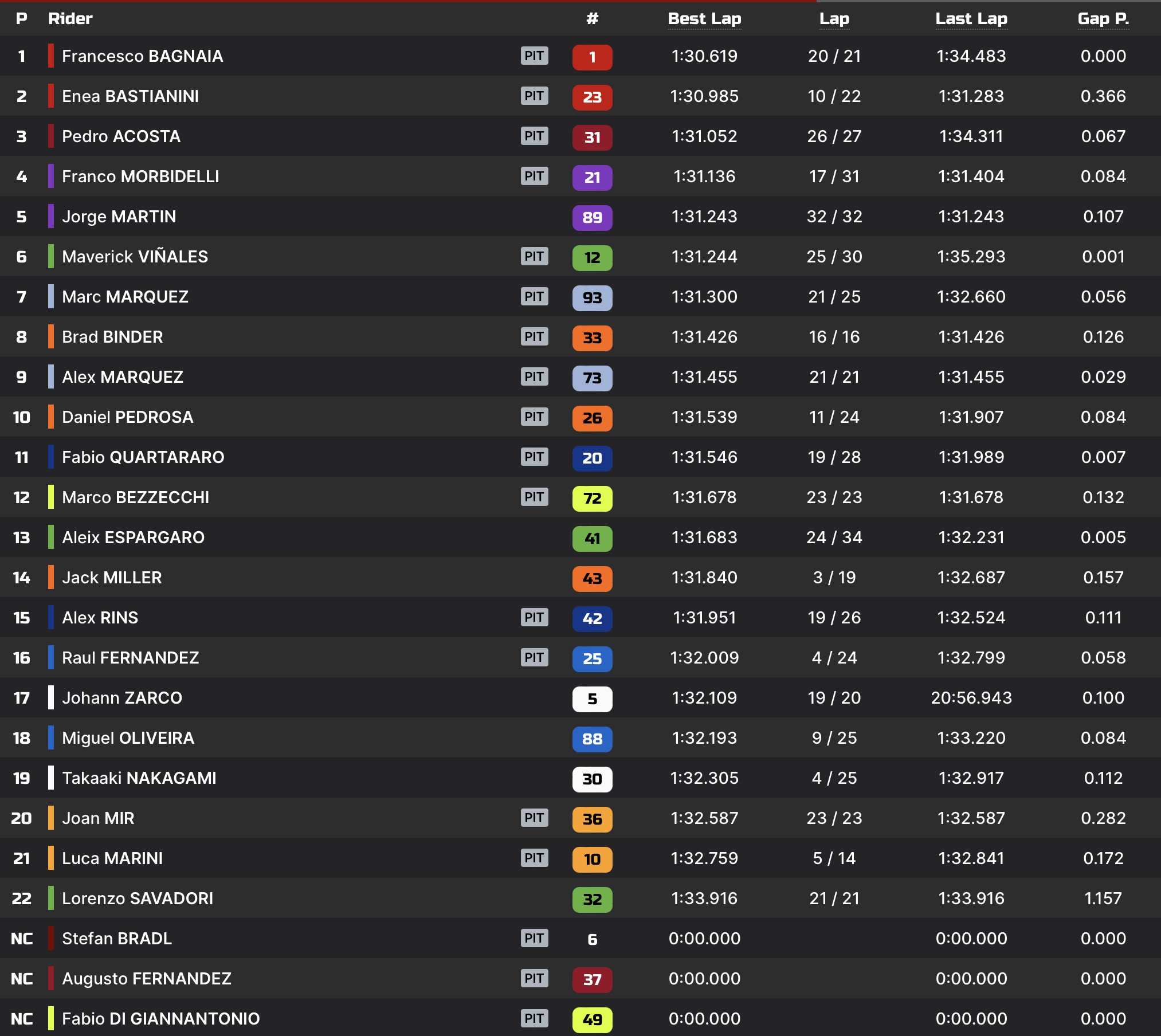Click the white number 5 badge for Zarco
Image resolution: width=1161 pixels, height=1036 pixels.
pyautogui.click(x=592, y=698)
